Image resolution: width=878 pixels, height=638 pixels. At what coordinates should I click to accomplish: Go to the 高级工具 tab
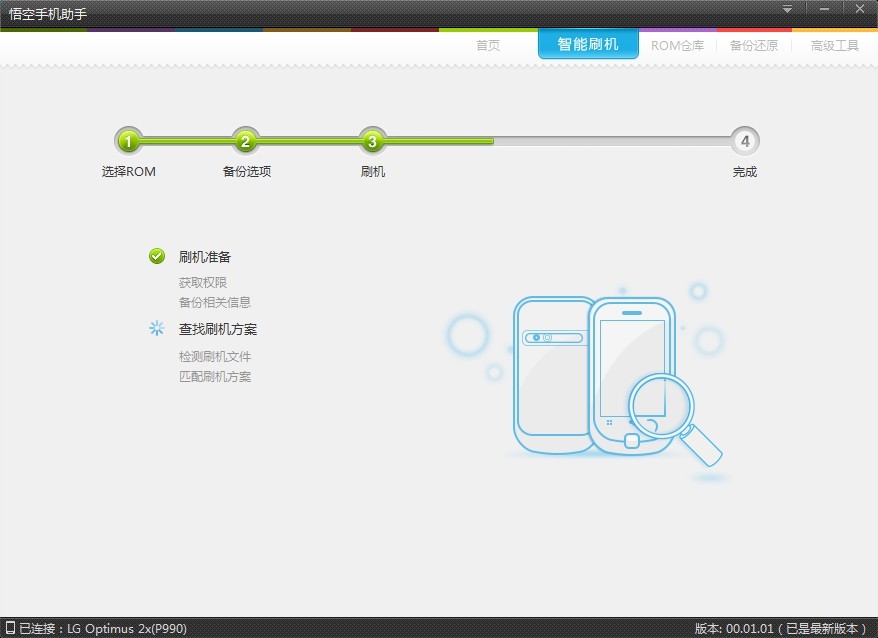[834, 45]
